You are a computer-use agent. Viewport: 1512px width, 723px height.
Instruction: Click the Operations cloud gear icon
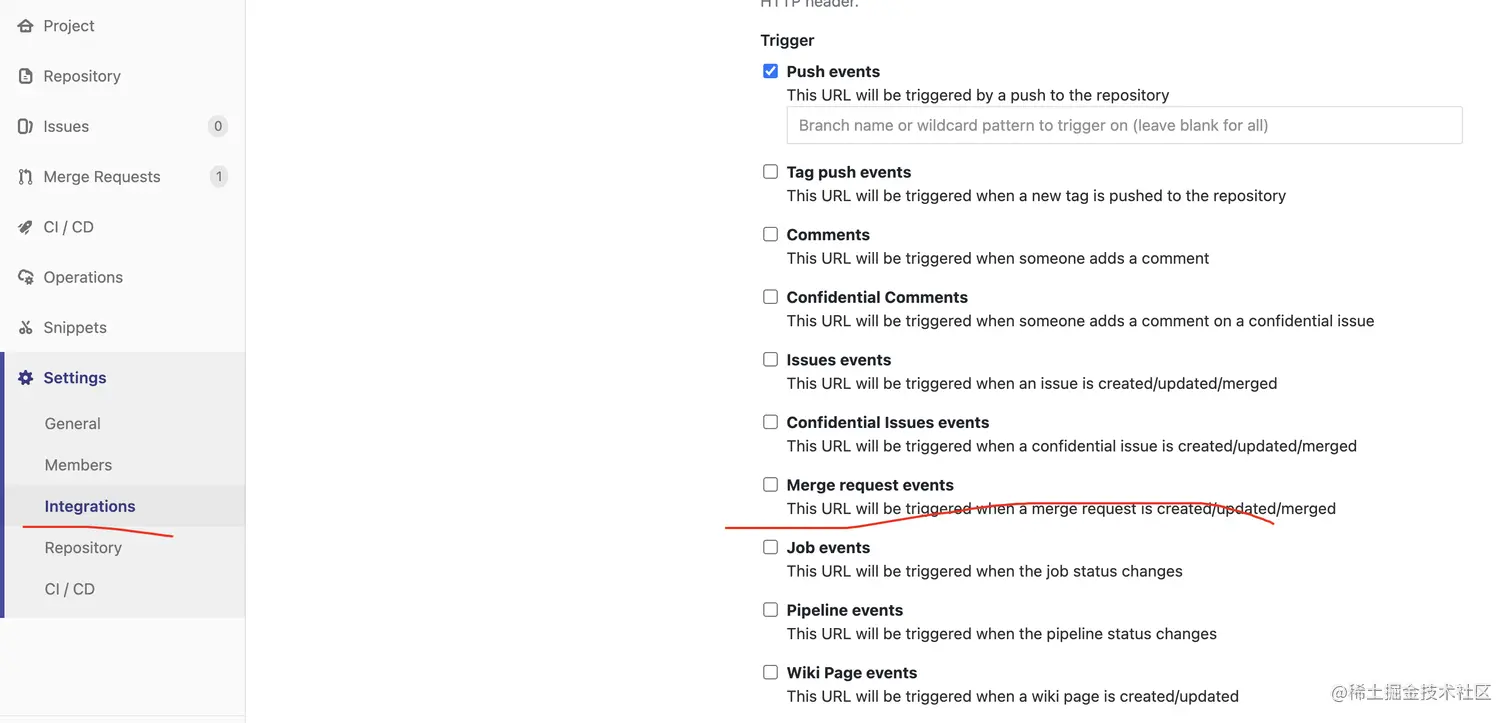point(26,277)
